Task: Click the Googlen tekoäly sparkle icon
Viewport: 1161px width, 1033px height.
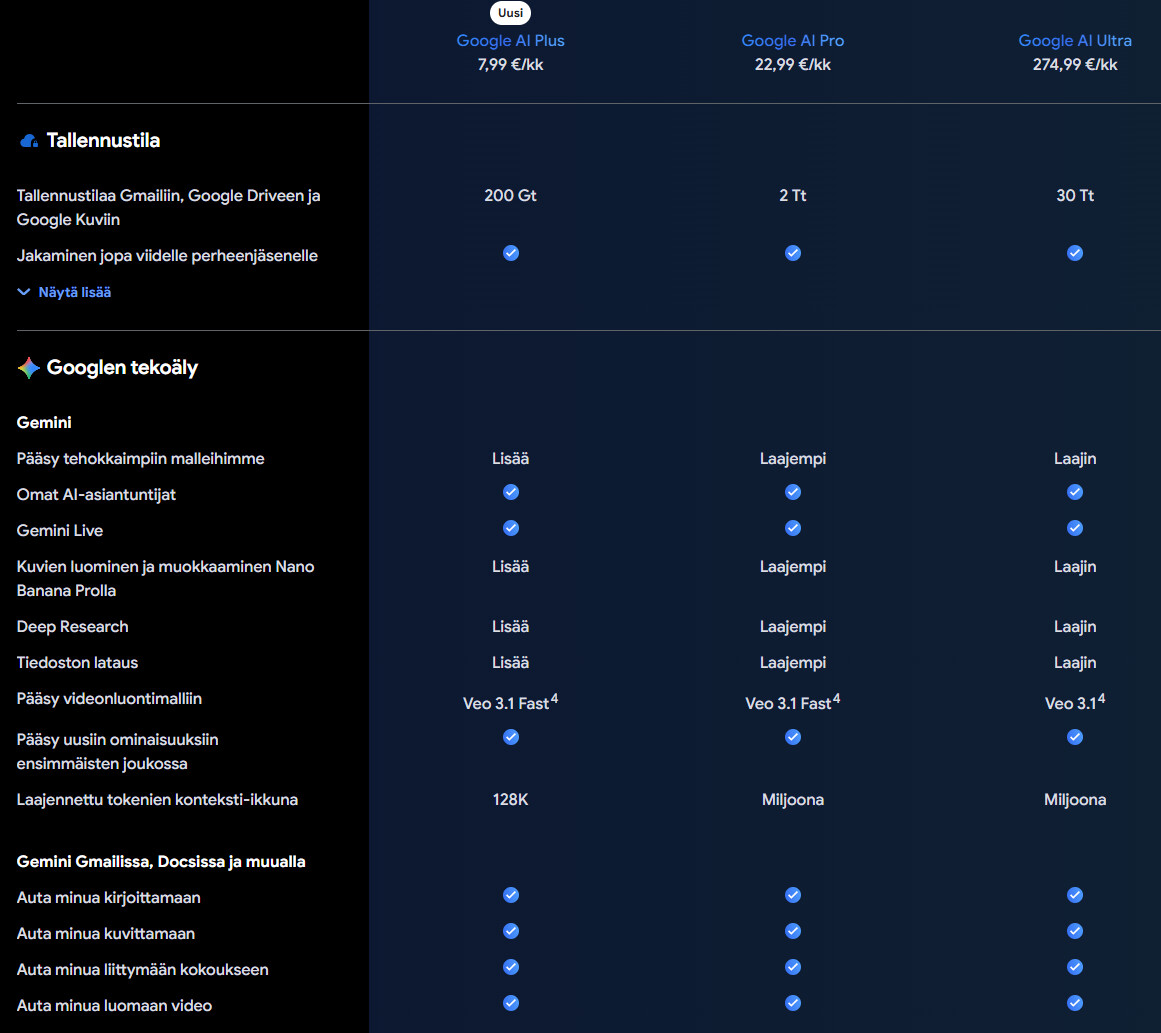Action: point(28,368)
